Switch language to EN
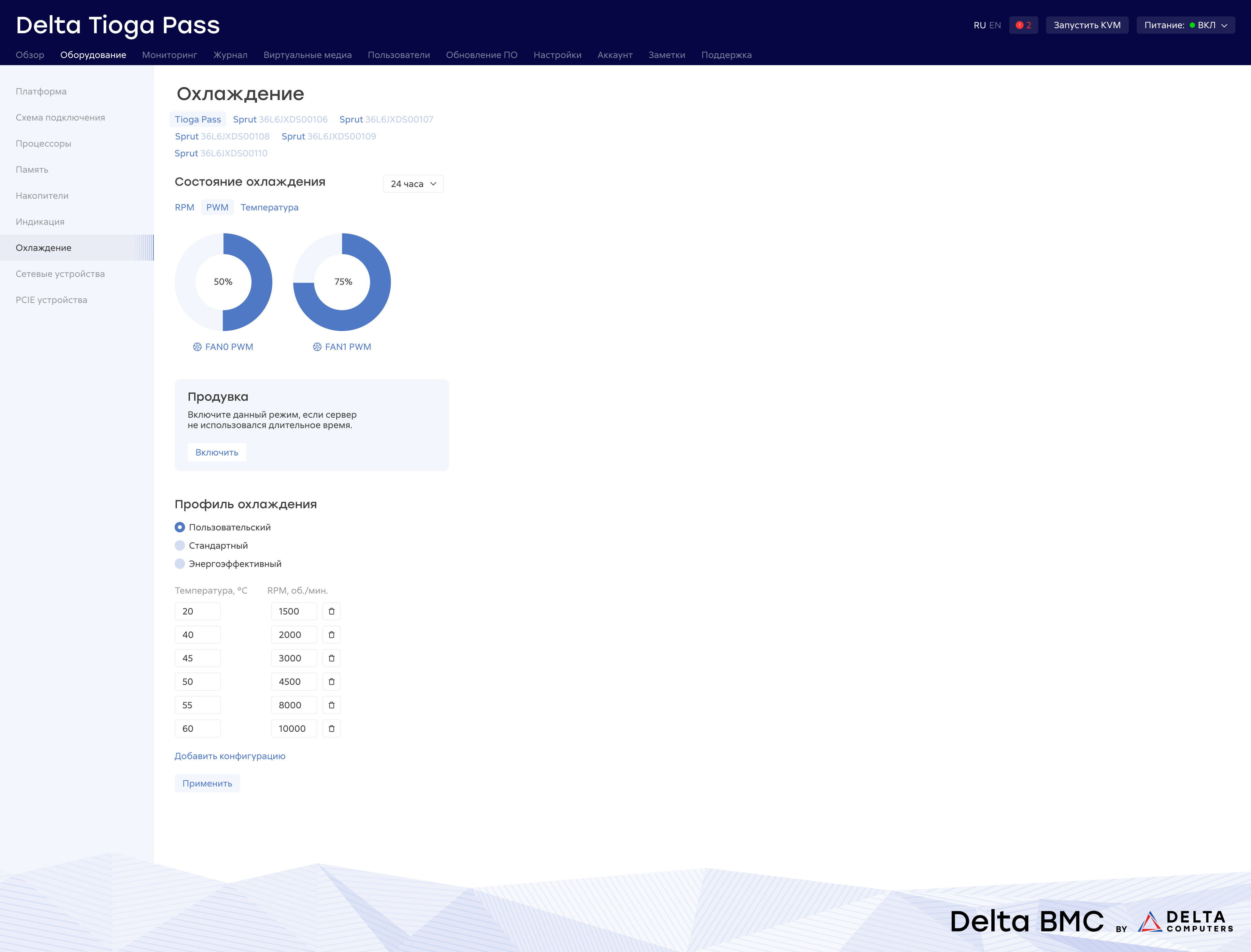The height and width of the screenshot is (952, 1251). point(995,25)
